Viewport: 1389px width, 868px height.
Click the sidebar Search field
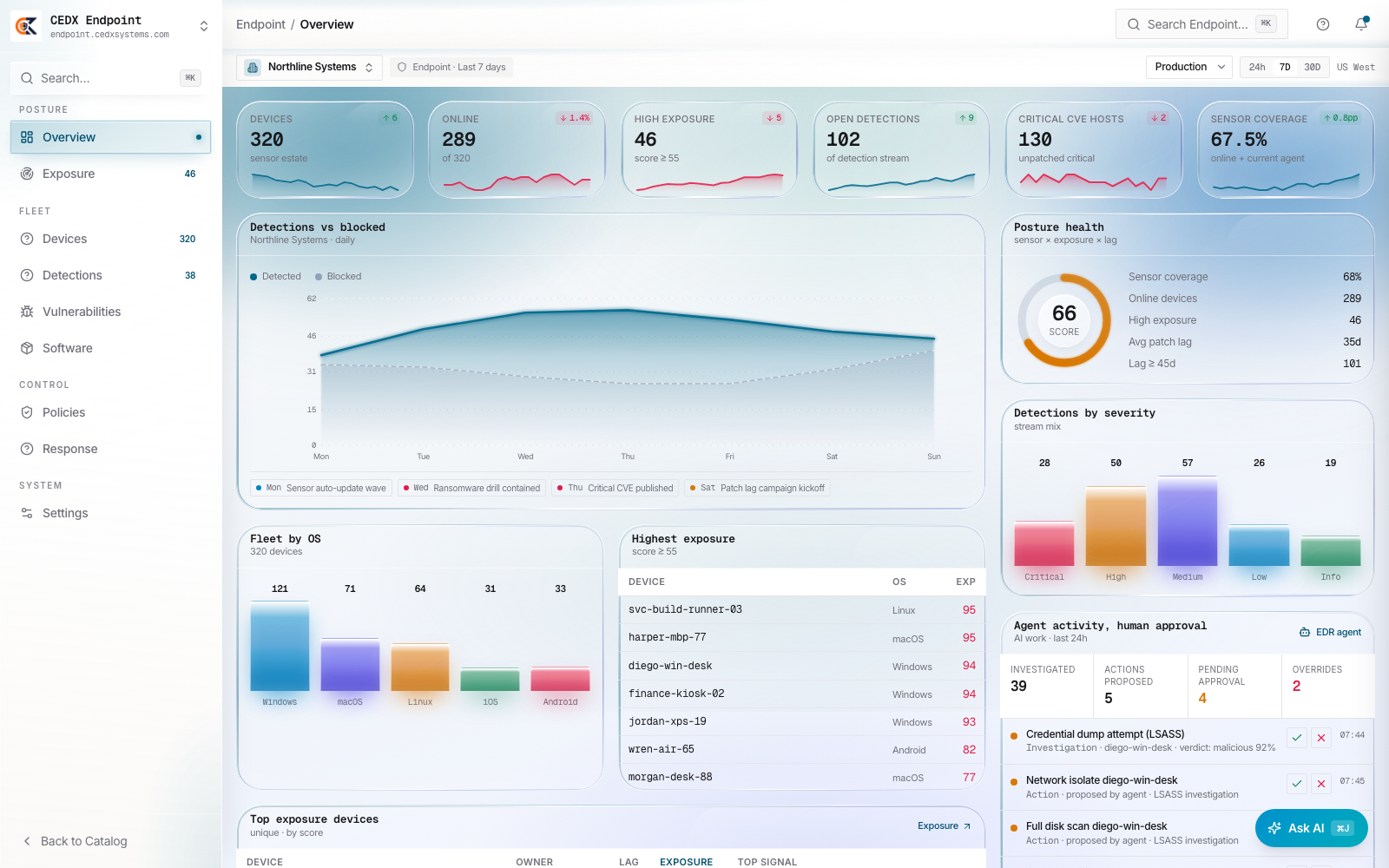pyautogui.click(x=110, y=78)
